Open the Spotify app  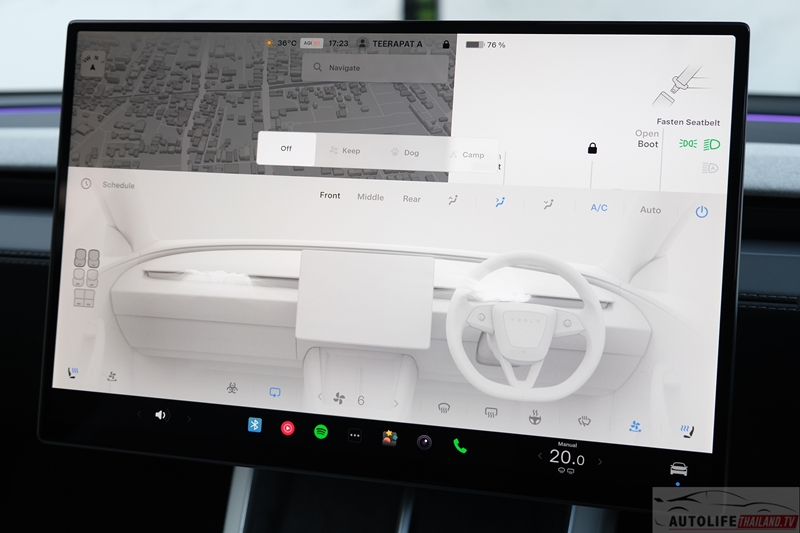point(321,431)
